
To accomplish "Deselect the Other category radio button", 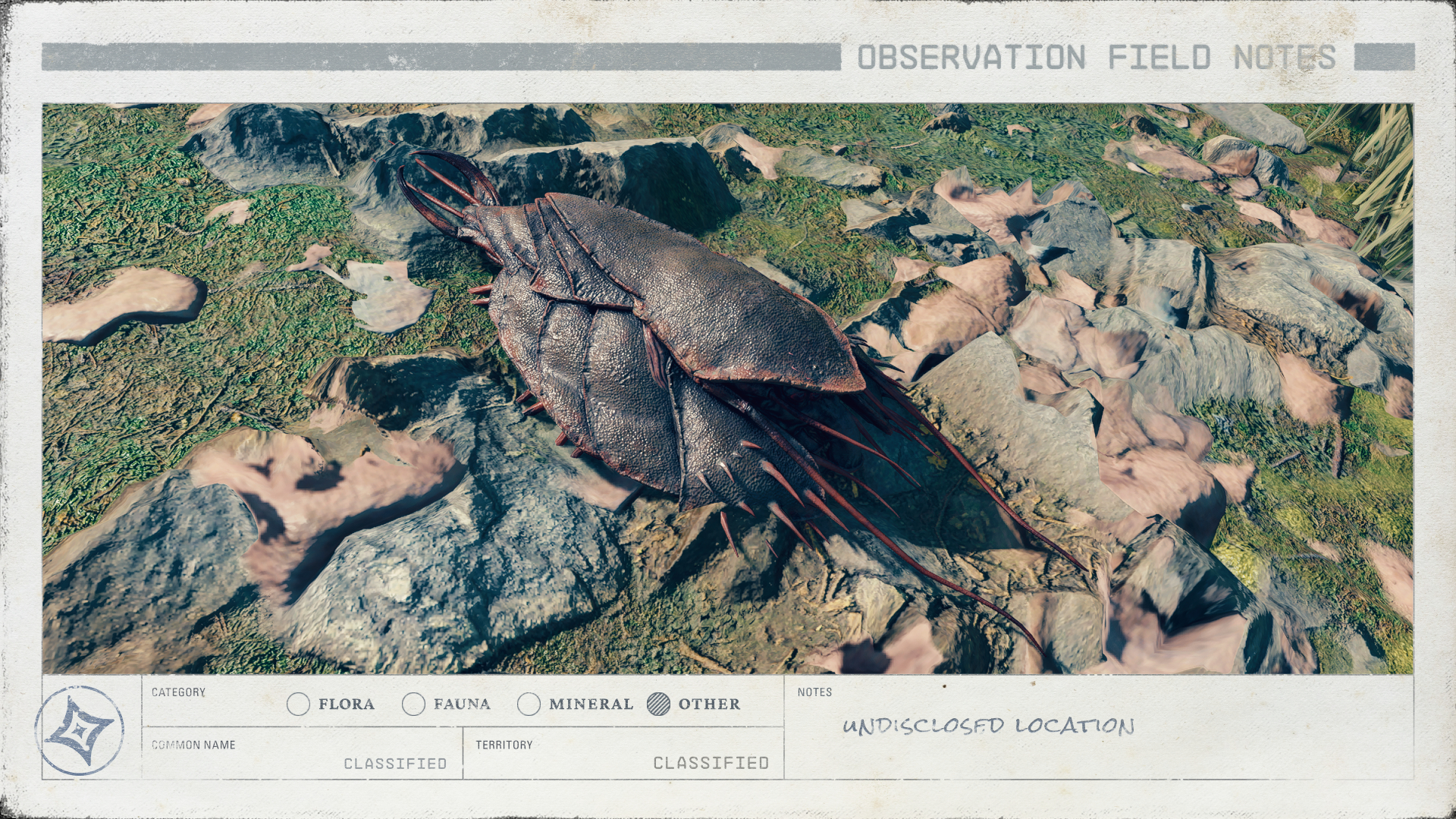I will (x=659, y=704).
